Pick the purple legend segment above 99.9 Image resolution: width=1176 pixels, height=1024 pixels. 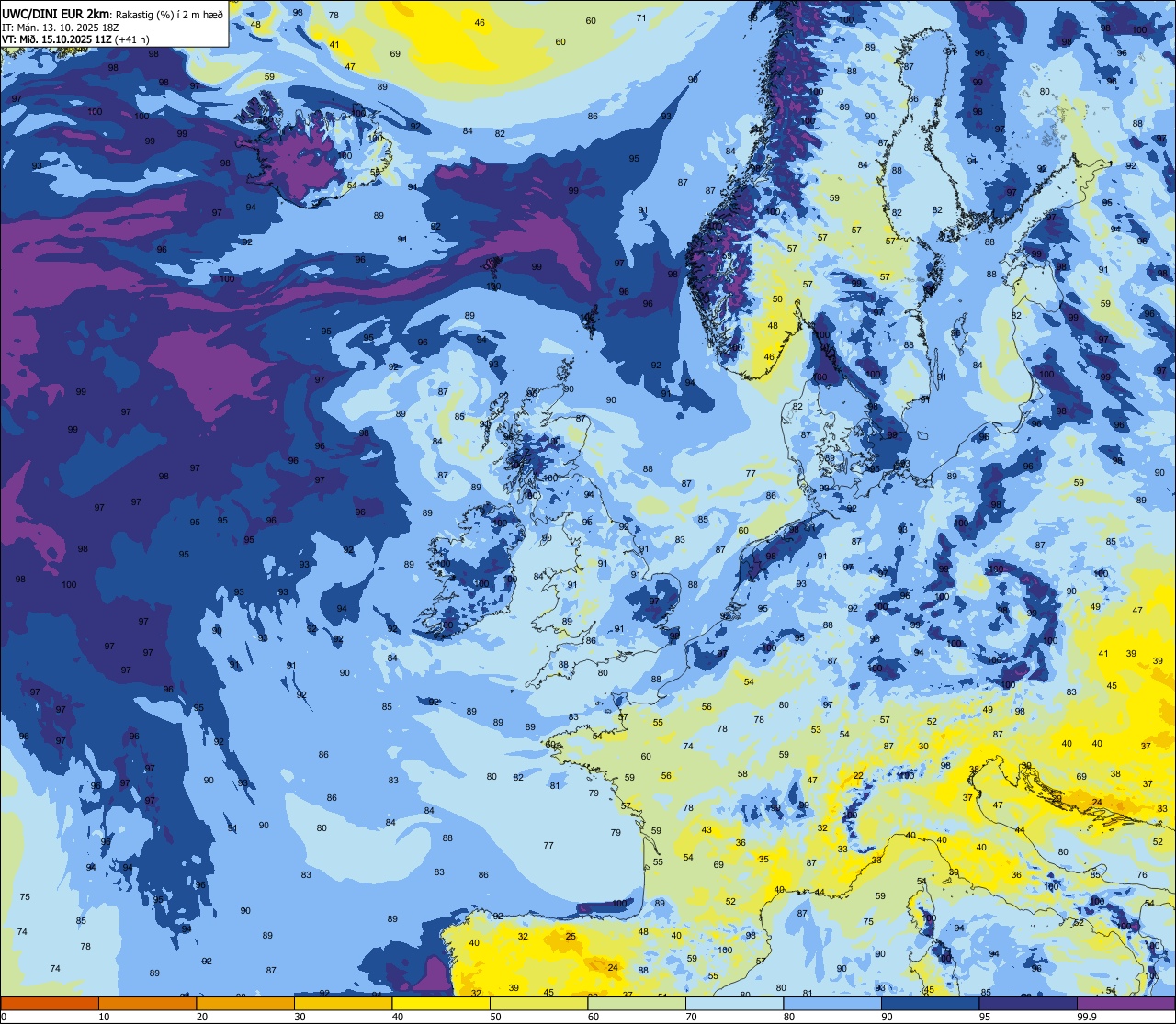1125,1003
